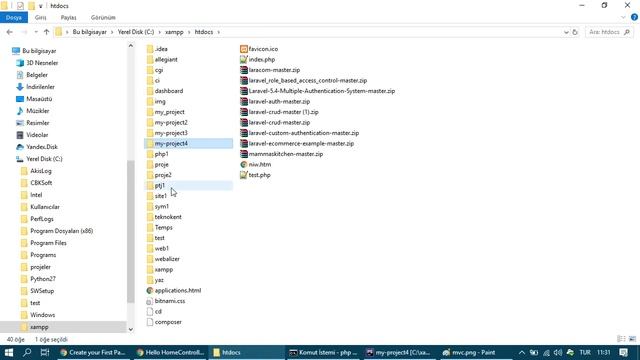640x360 pixels.
Task: Open Giriş ribbon tab
Action: coord(40,18)
